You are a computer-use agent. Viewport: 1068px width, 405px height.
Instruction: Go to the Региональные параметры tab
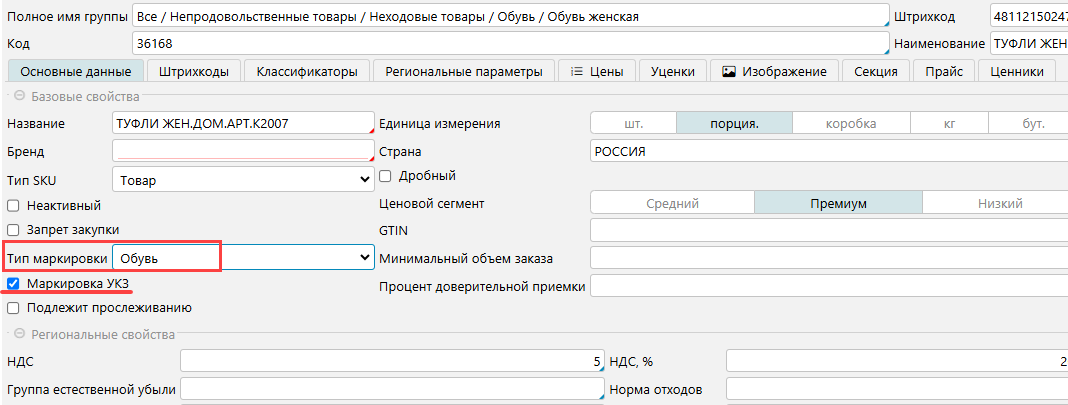[464, 71]
